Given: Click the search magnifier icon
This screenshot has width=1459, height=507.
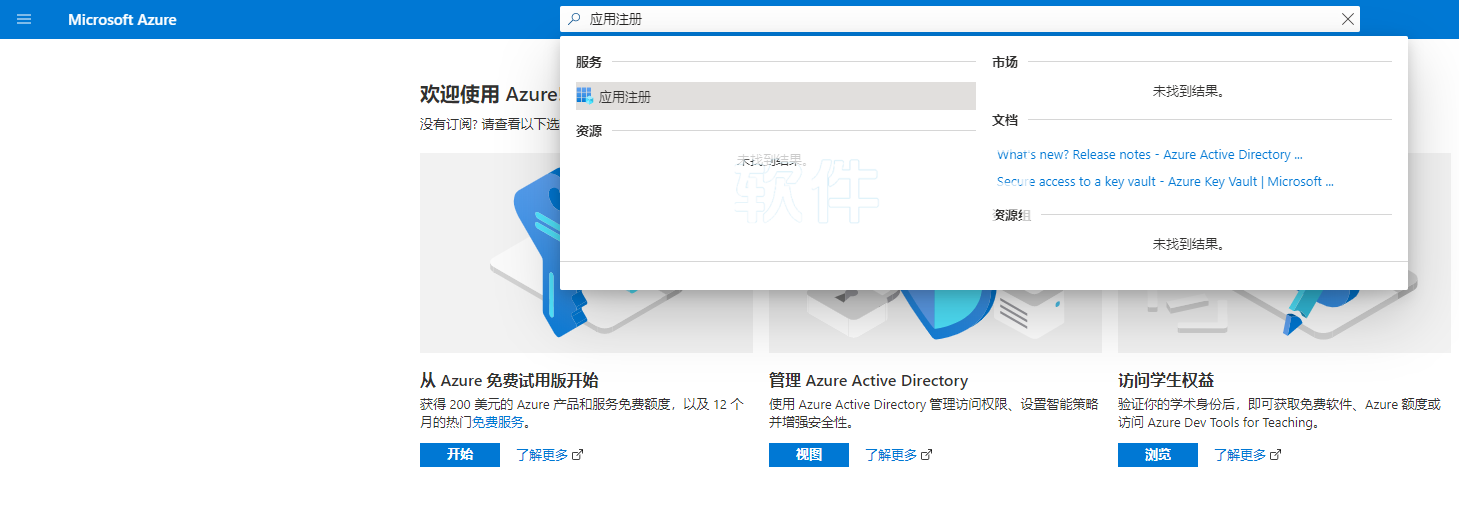Looking at the screenshot, I should [x=574, y=19].
